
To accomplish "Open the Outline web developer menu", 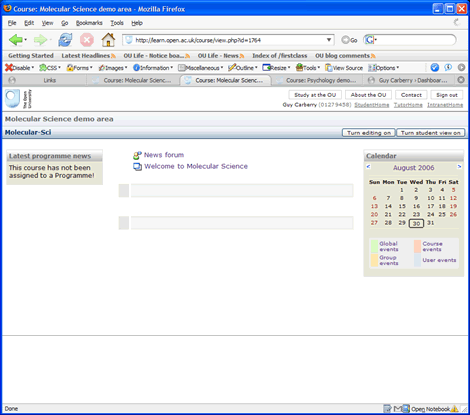I will pos(243,68).
